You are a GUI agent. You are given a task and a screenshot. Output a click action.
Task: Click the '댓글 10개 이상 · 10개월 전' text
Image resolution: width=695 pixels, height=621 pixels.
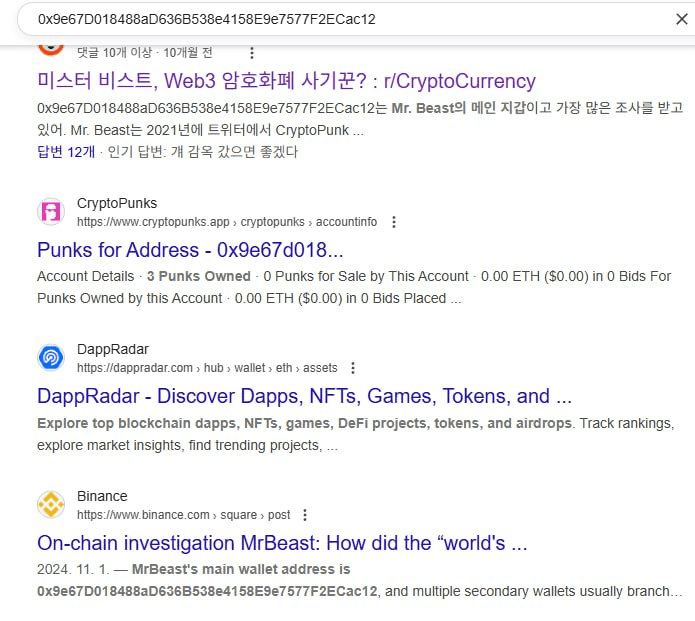click(145, 53)
